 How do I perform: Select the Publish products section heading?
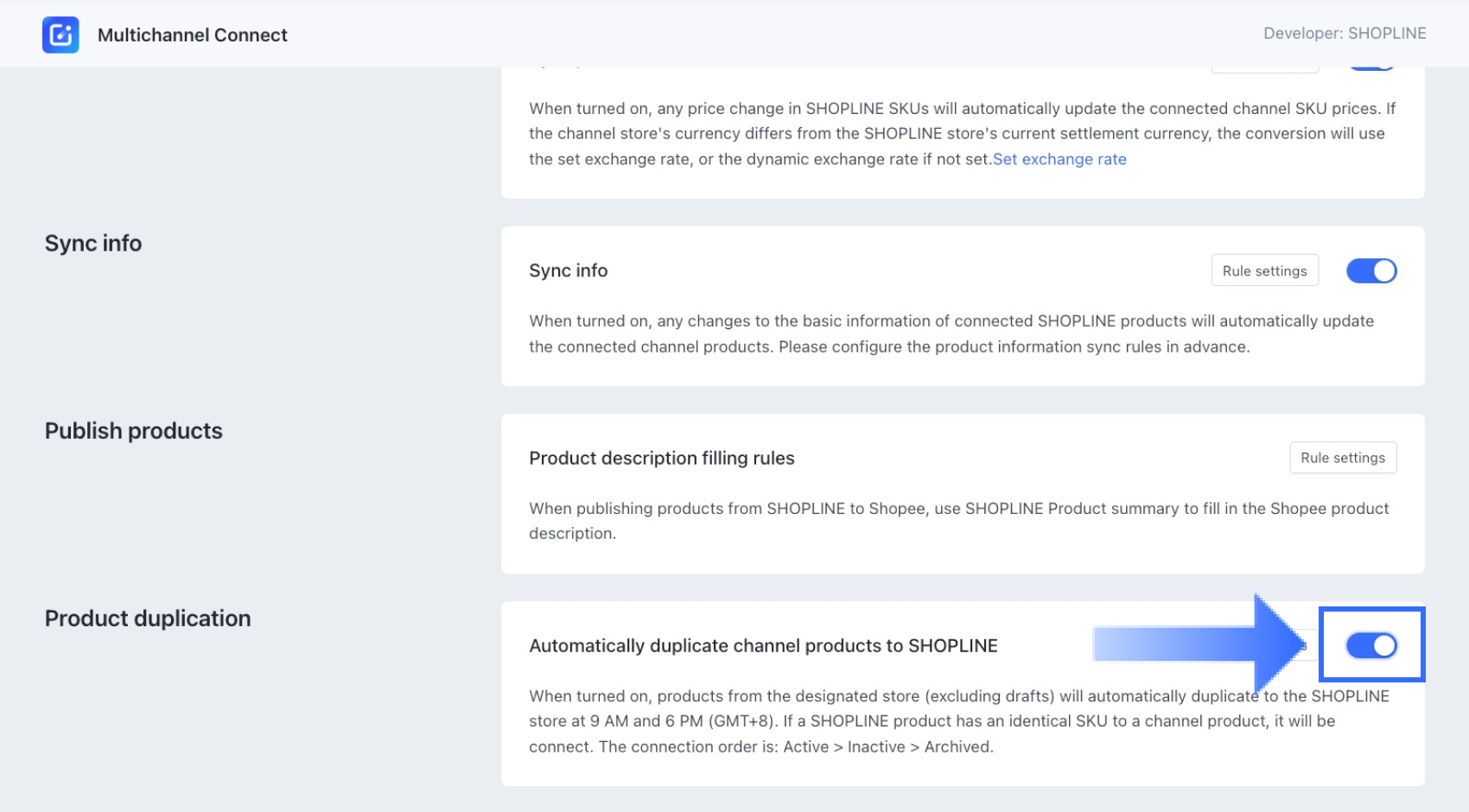click(134, 431)
